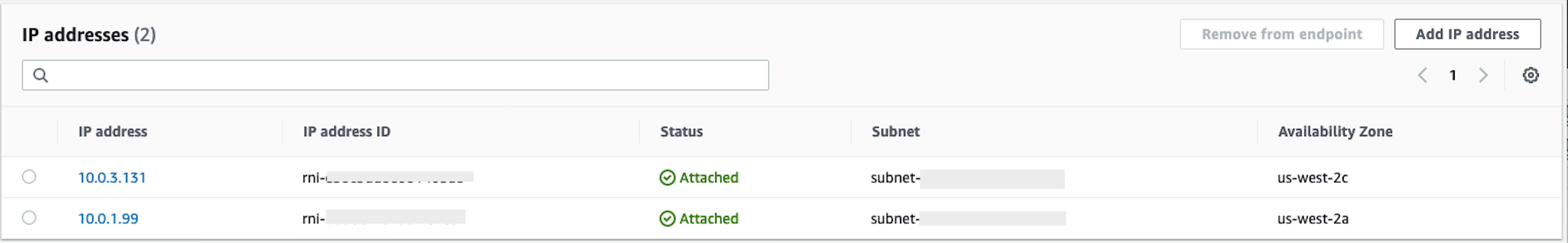Sort by the Status column header
1568x243 pixels.
pyautogui.click(x=681, y=132)
